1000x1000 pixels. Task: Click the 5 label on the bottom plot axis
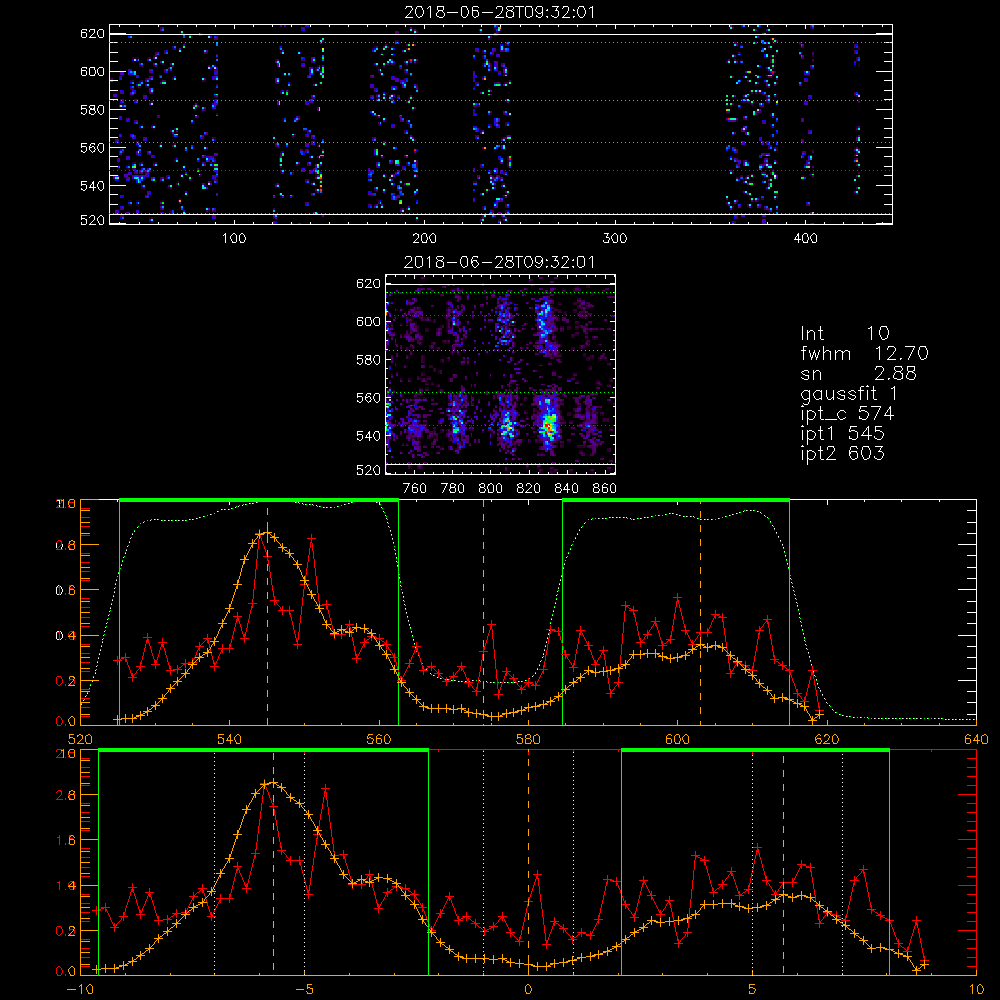point(753,989)
